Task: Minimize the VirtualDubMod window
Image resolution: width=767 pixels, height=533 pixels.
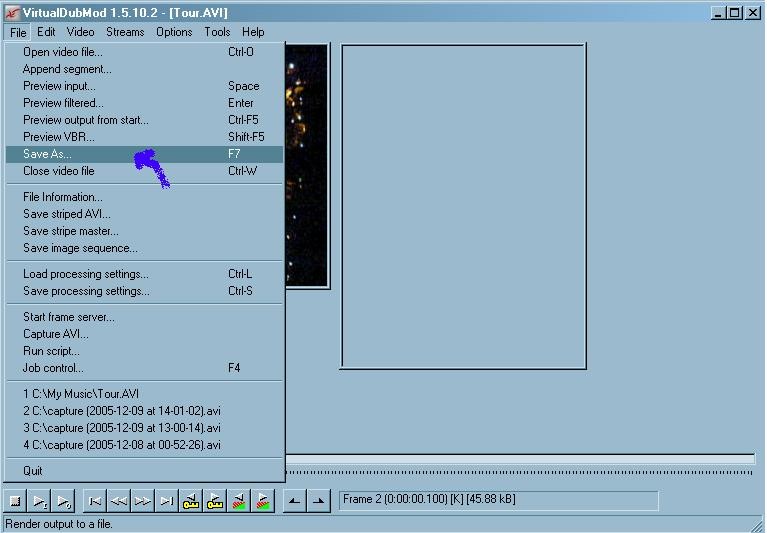Action: [718, 13]
